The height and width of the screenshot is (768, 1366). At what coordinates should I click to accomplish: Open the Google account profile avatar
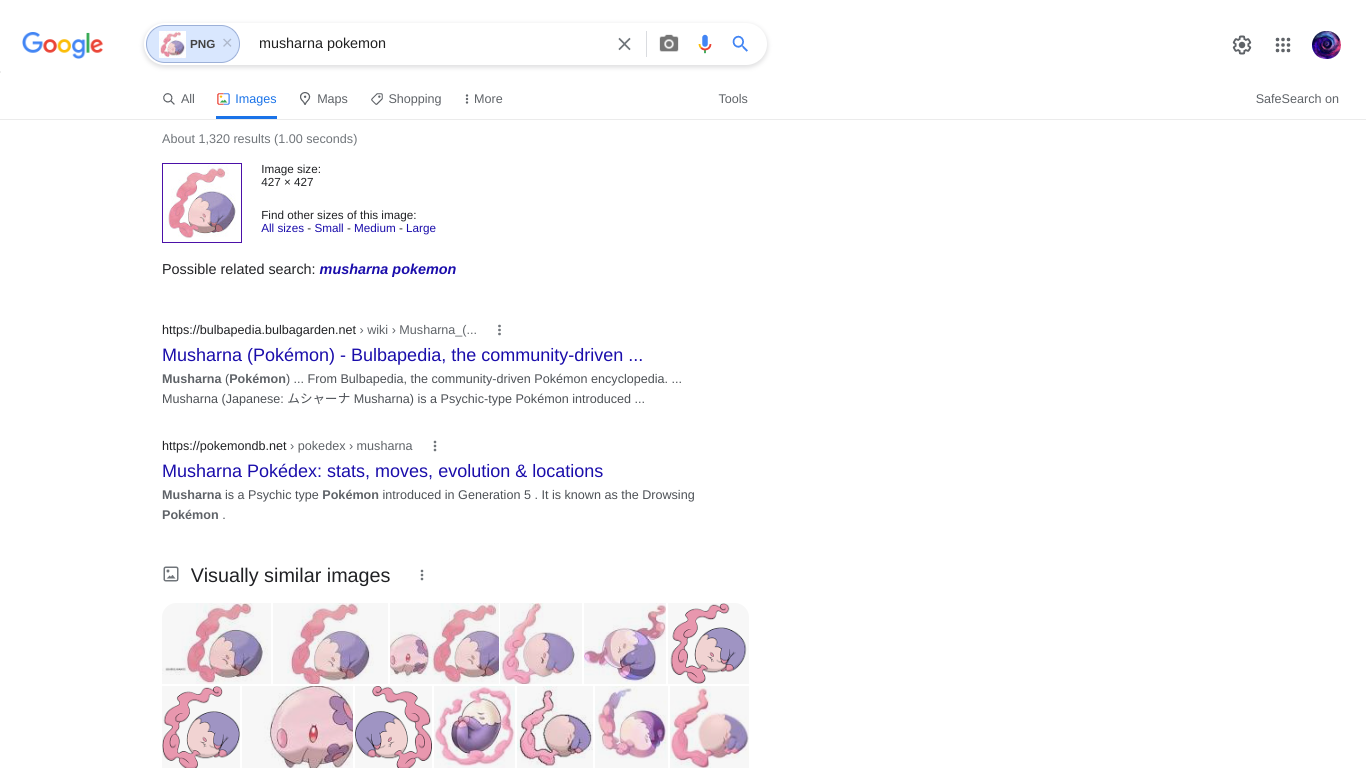[x=1326, y=45]
